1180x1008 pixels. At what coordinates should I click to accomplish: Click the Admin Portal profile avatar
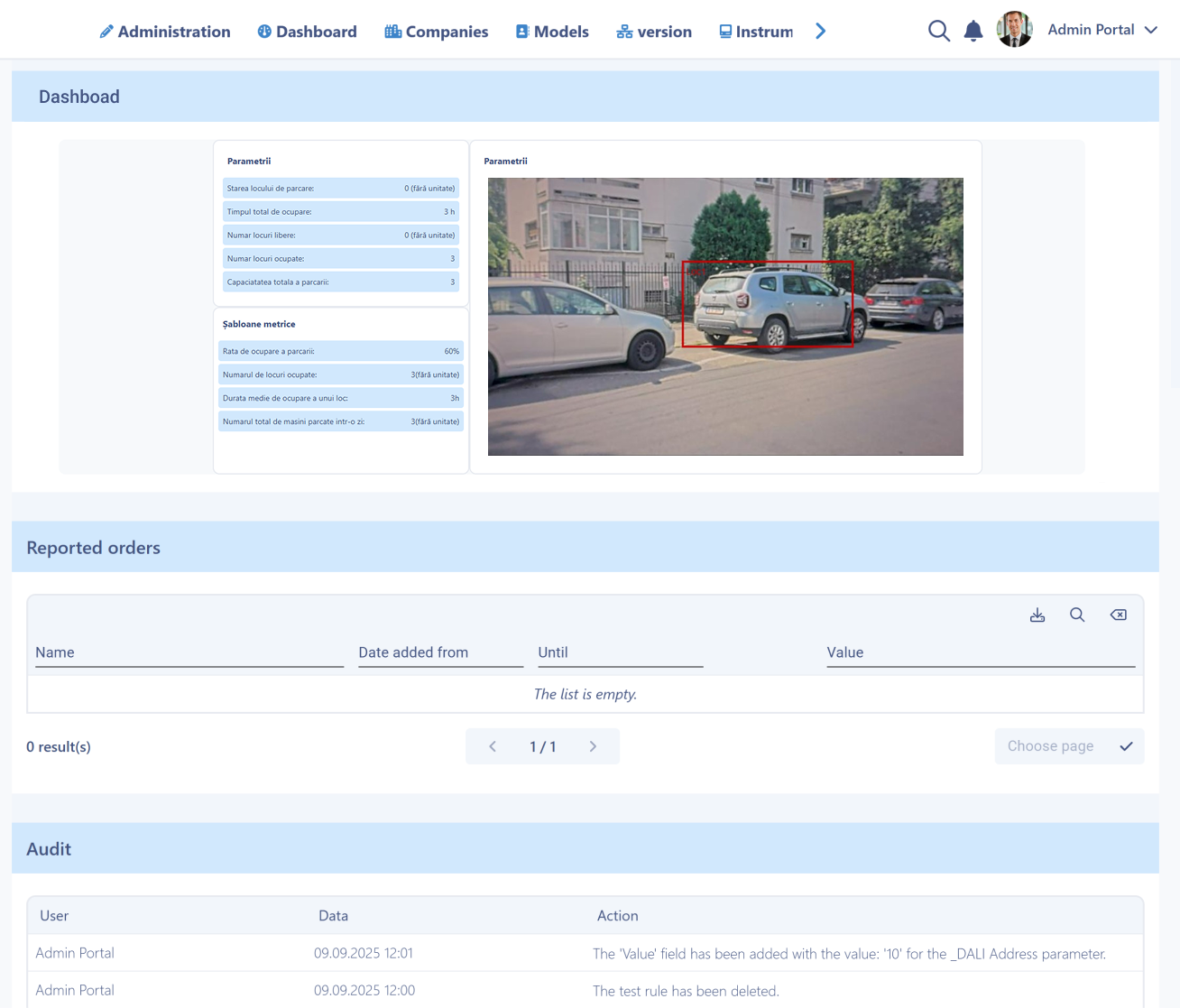[x=1014, y=30]
